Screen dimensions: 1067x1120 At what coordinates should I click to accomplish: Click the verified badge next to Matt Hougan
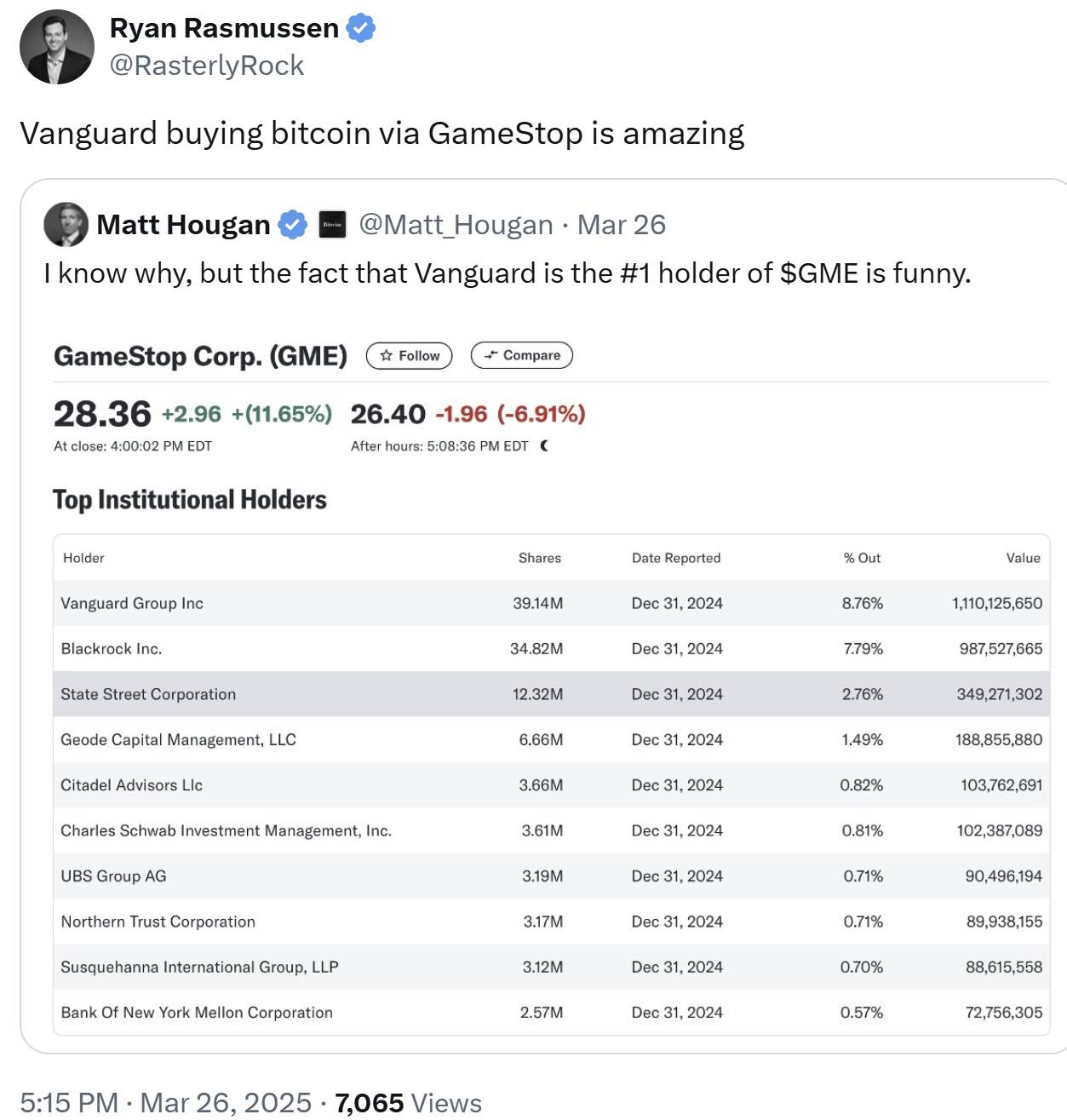tap(292, 224)
